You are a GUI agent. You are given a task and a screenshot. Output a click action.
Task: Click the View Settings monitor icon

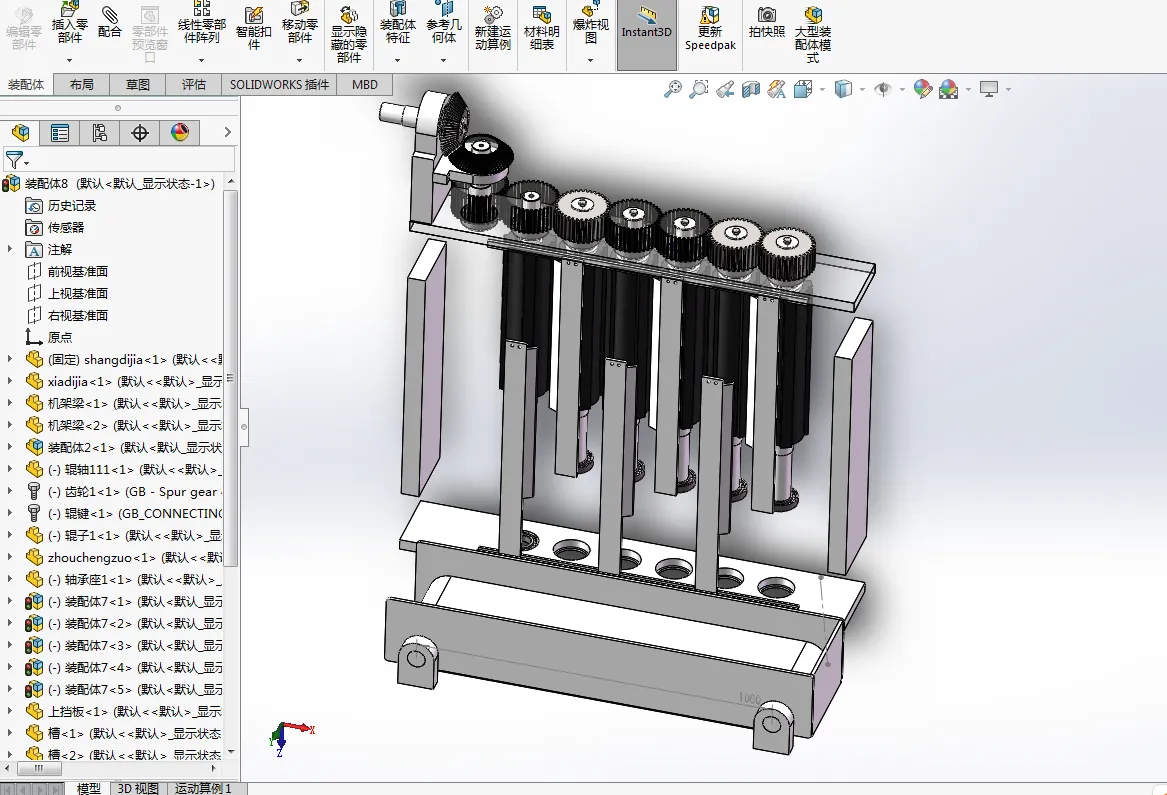tap(989, 89)
